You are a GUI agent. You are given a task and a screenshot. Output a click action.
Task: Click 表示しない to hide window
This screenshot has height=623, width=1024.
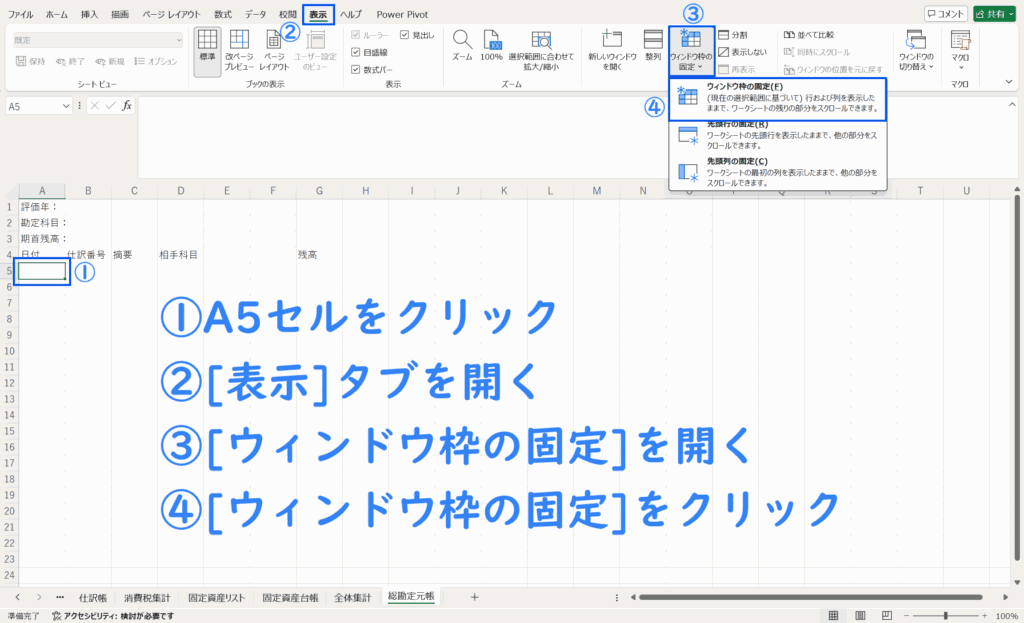coord(743,52)
